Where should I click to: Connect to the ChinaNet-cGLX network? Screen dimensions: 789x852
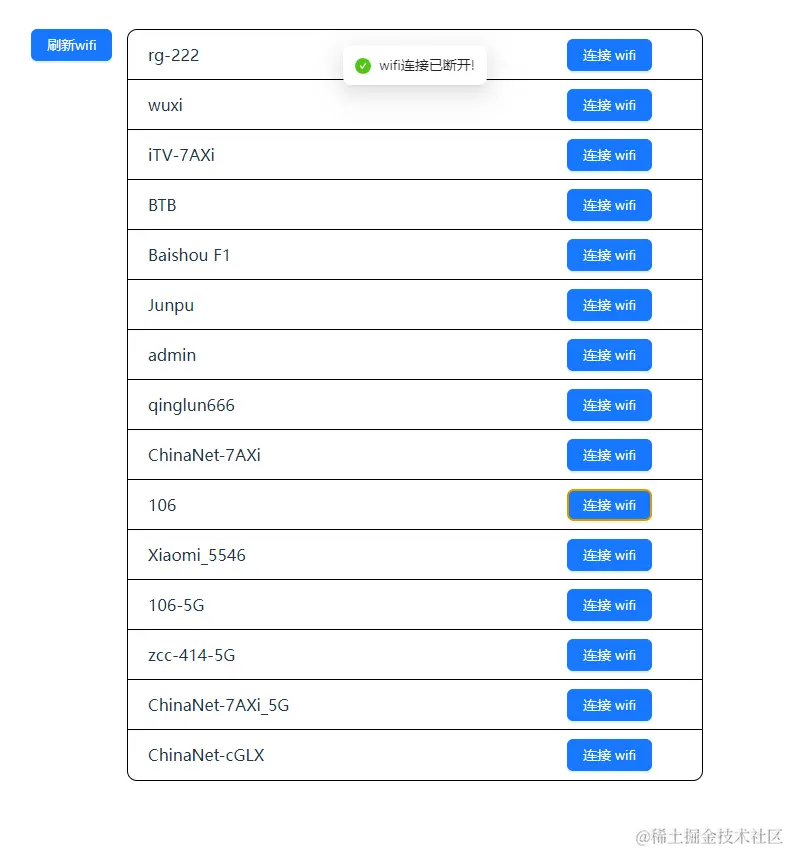(x=609, y=755)
